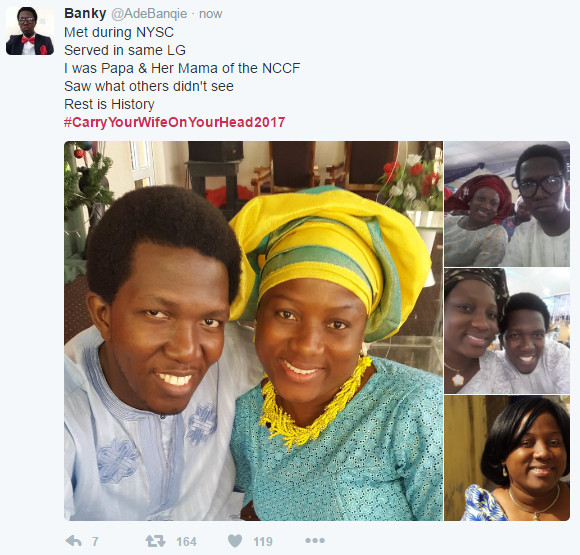Screen dimensions: 580x555
Task: Click the retweet icon
Action: (x=155, y=541)
